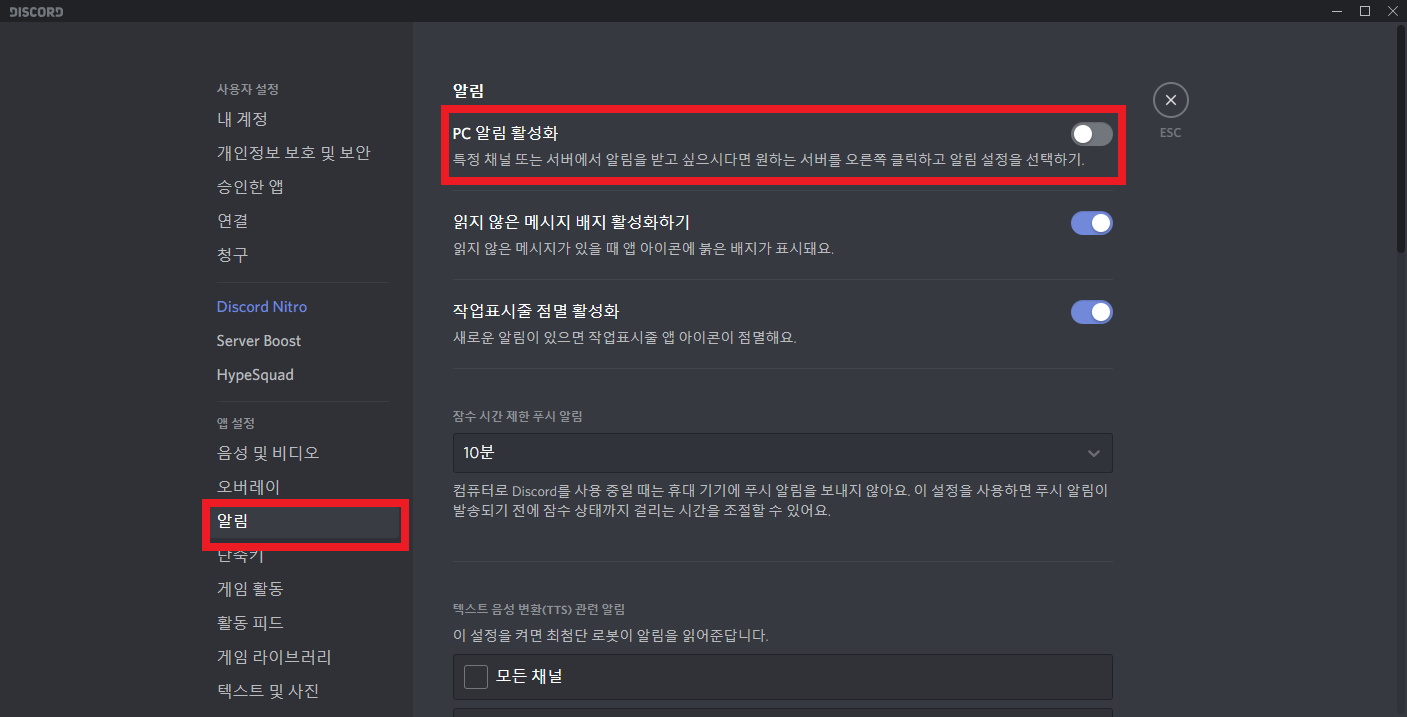1407x717 pixels.
Task: Click the settings page vertical scrollbar
Action: [x=1400, y=140]
